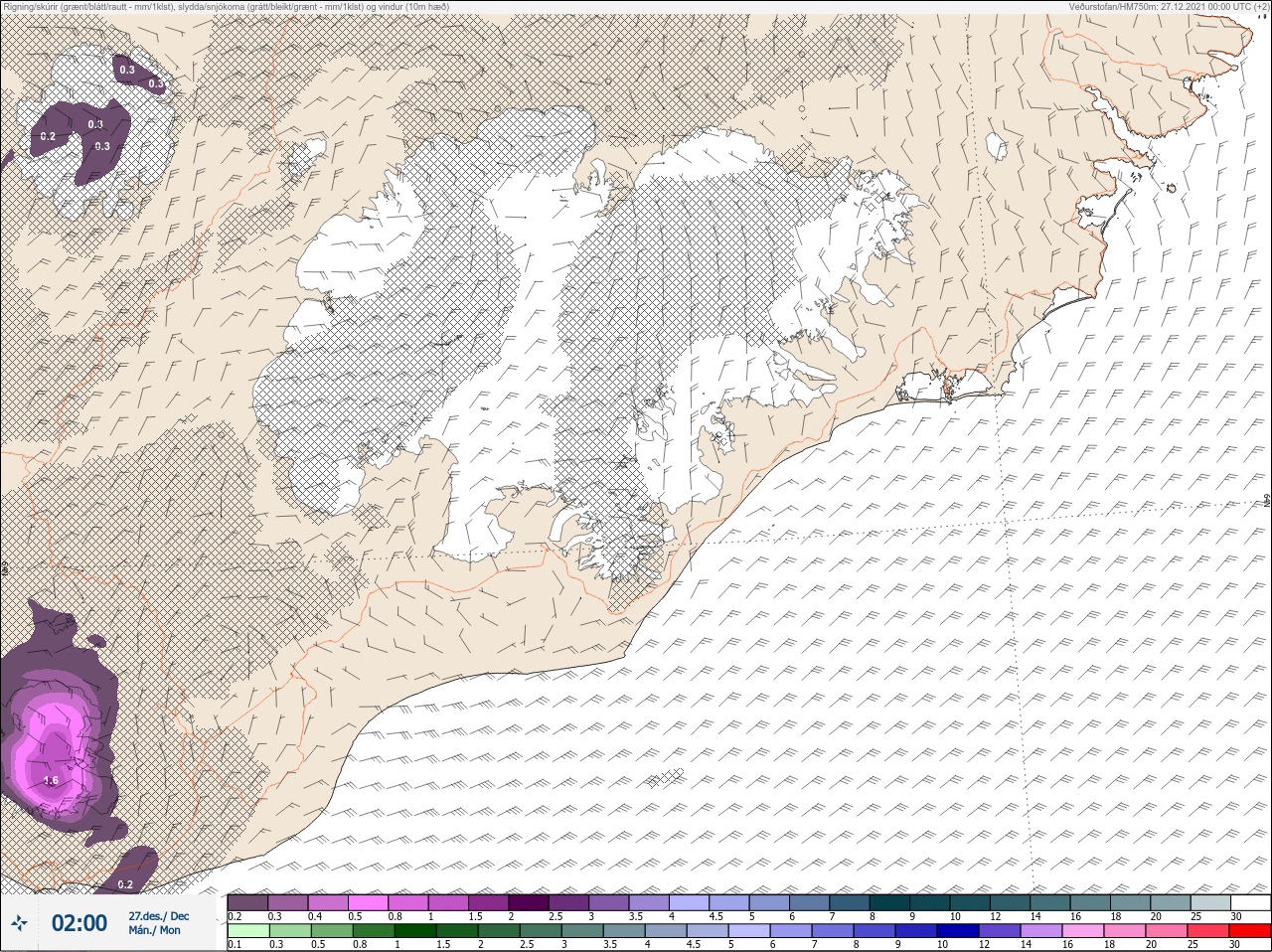This screenshot has width=1272, height=952.
Task: Pick the bright pink 0.5 snow legend swatch
Action: click(368, 902)
